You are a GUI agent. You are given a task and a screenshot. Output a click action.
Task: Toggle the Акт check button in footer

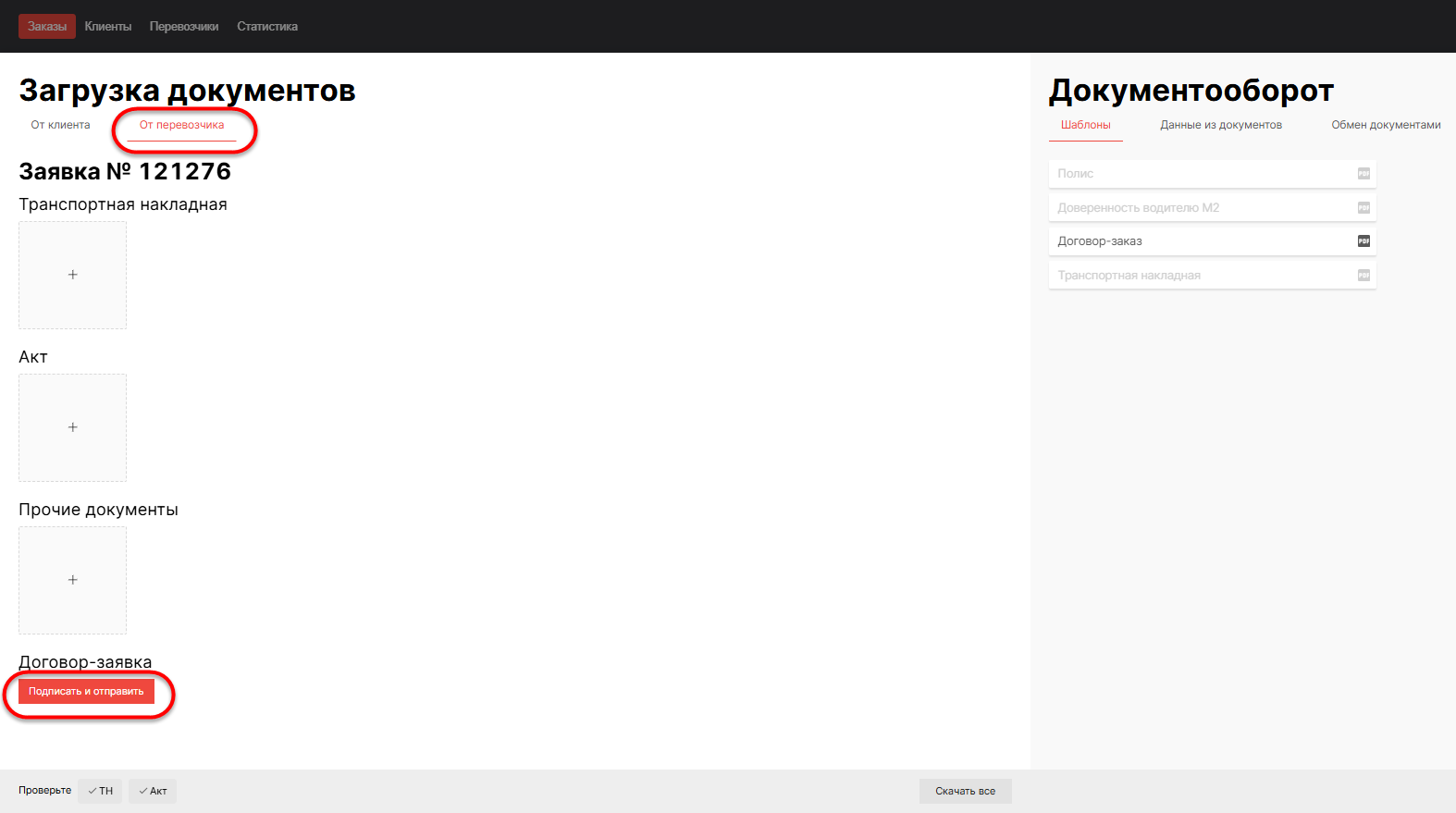pos(153,791)
